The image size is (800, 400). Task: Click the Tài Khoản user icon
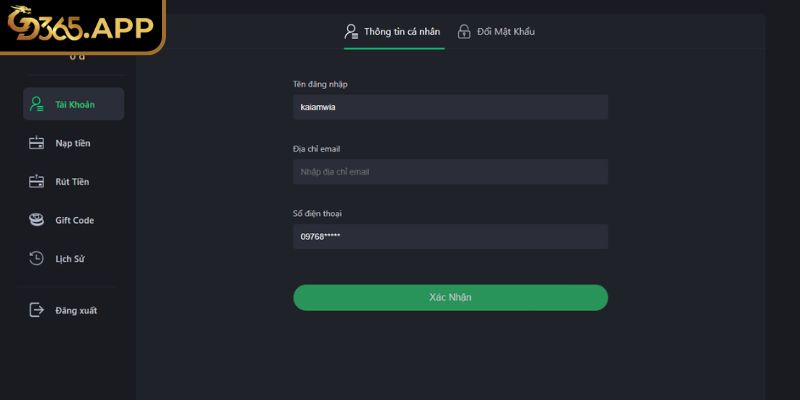point(36,104)
